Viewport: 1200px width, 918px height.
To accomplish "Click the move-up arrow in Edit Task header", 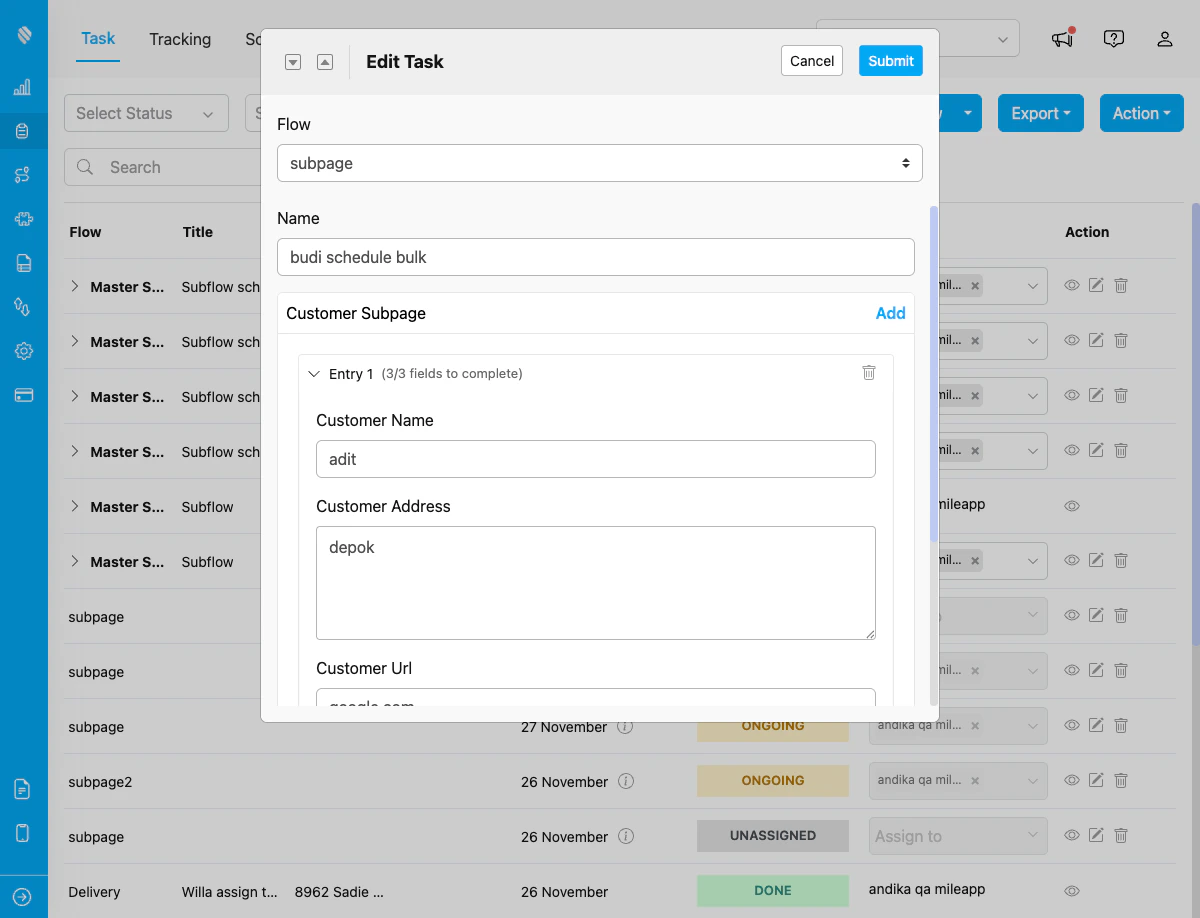I will [325, 62].
